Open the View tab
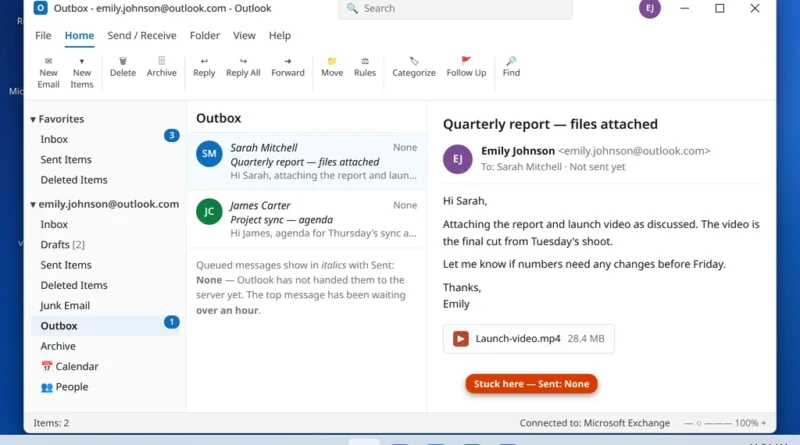 point(244,35)
